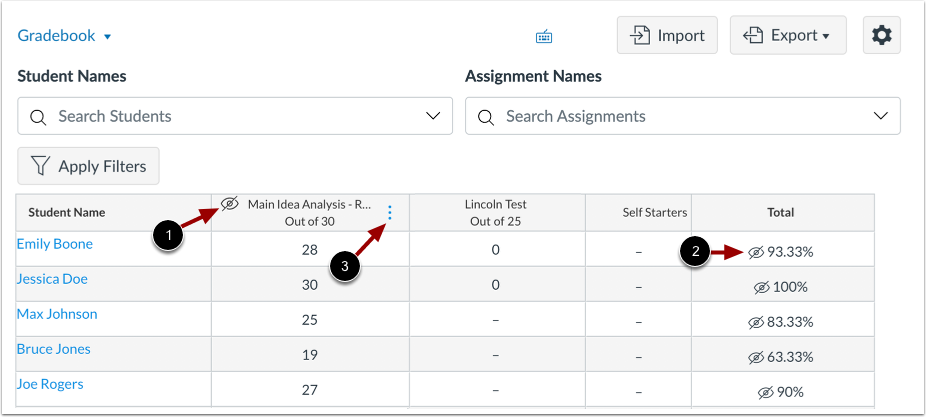Open Joe Rogers student link
926x417 pixels.
[50, 384]
